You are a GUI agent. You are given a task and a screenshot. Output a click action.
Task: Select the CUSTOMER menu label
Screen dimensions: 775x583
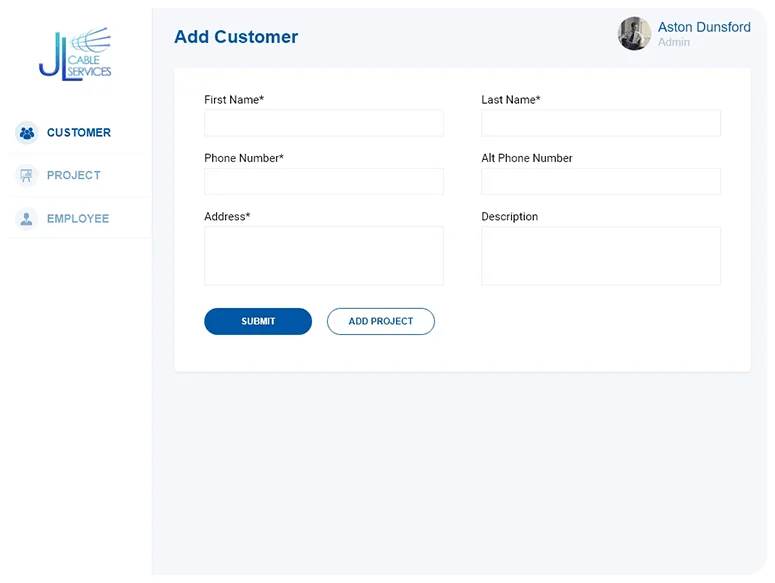click(x=79, y=132)
